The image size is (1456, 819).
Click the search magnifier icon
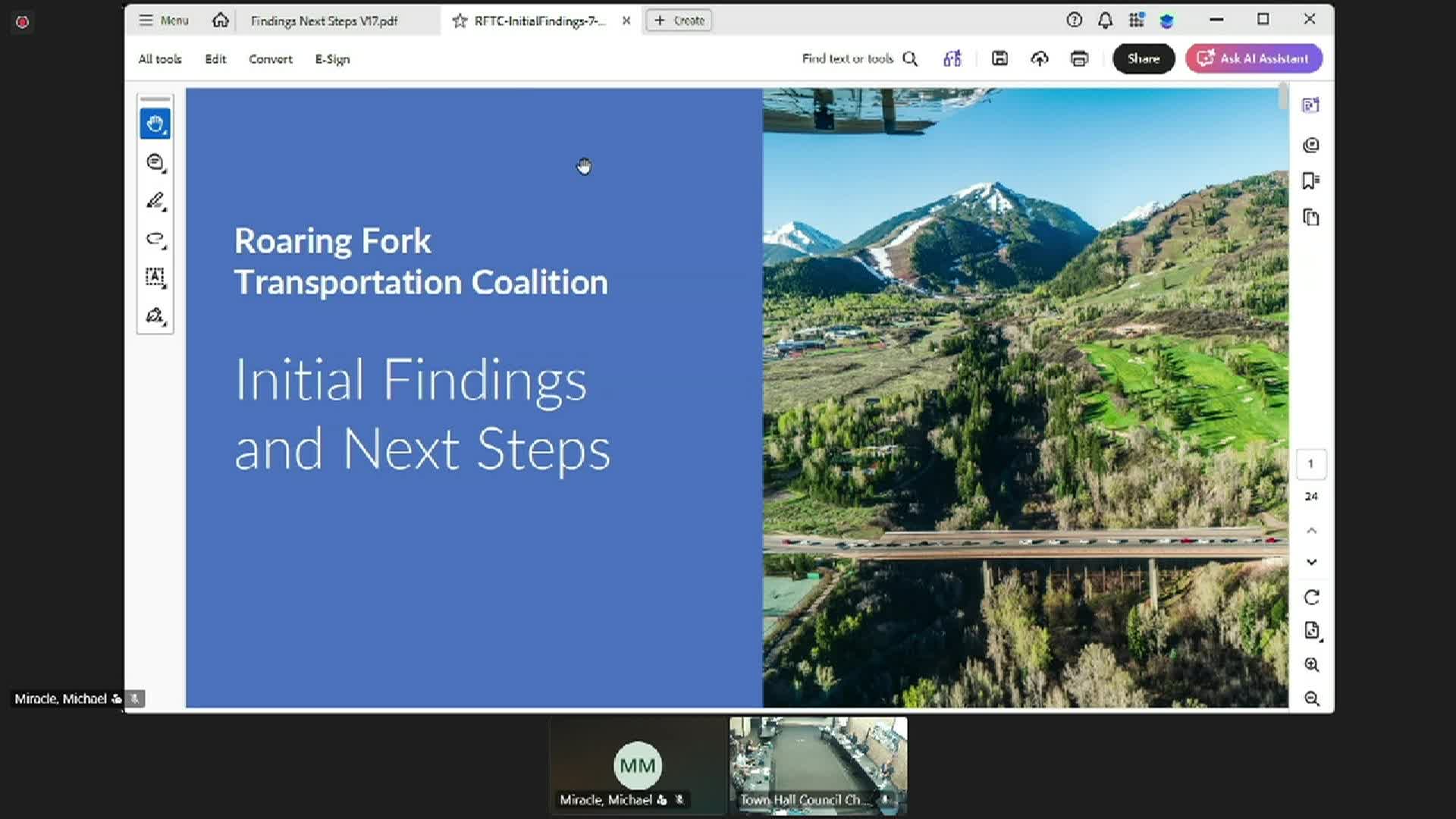tap(910, 58)
